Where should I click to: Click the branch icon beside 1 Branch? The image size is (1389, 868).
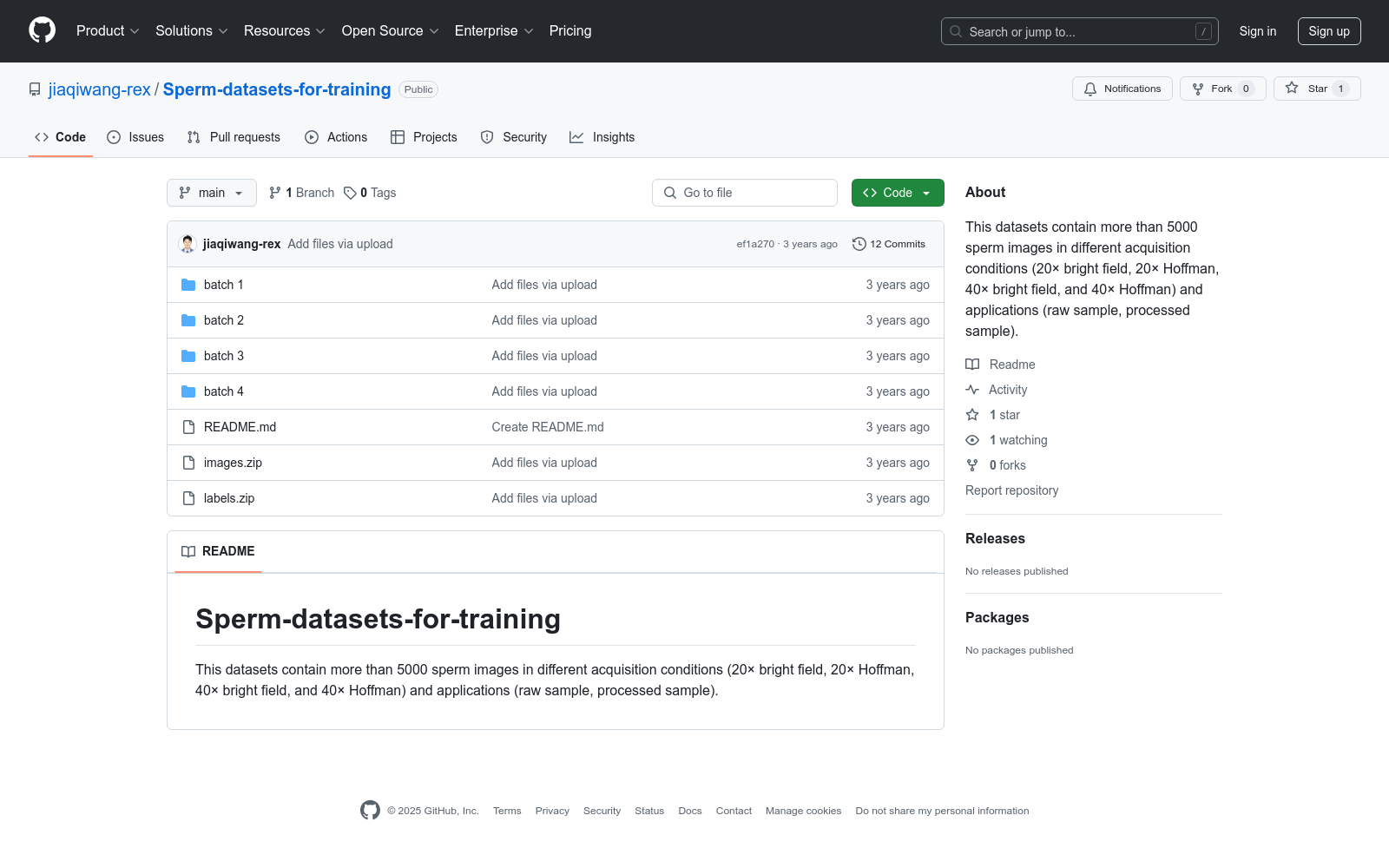point(275,193)
